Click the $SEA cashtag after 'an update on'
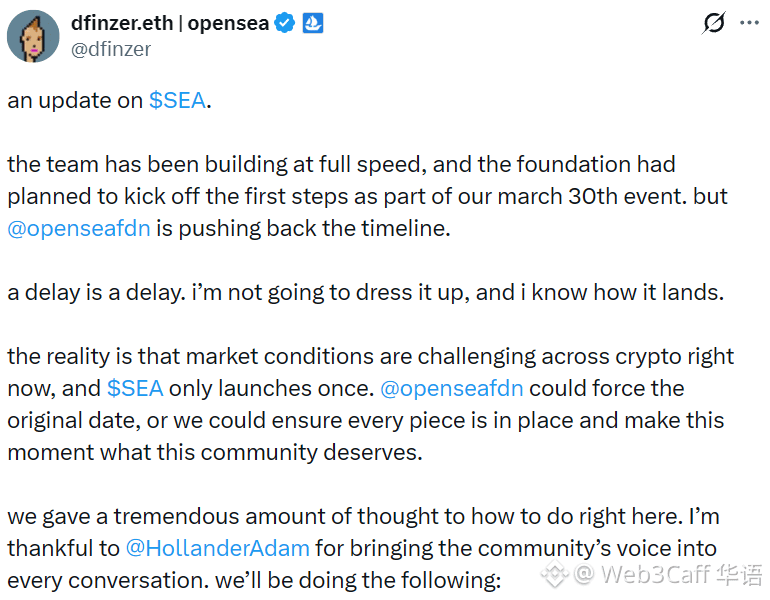The height and width of the screenshot is (600, 770). tap(177, 100)
